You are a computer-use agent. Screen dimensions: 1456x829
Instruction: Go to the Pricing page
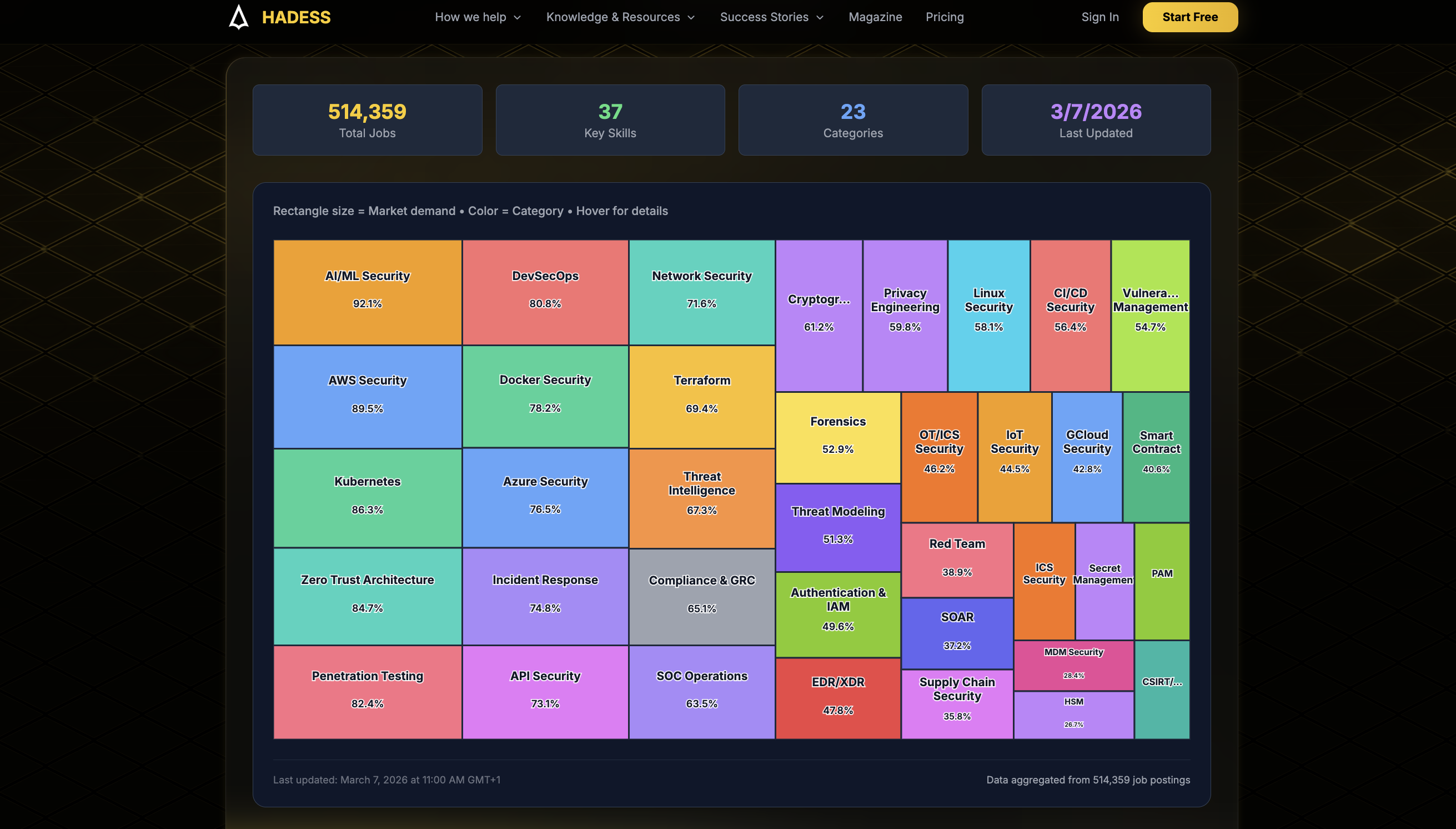(945, 17)
